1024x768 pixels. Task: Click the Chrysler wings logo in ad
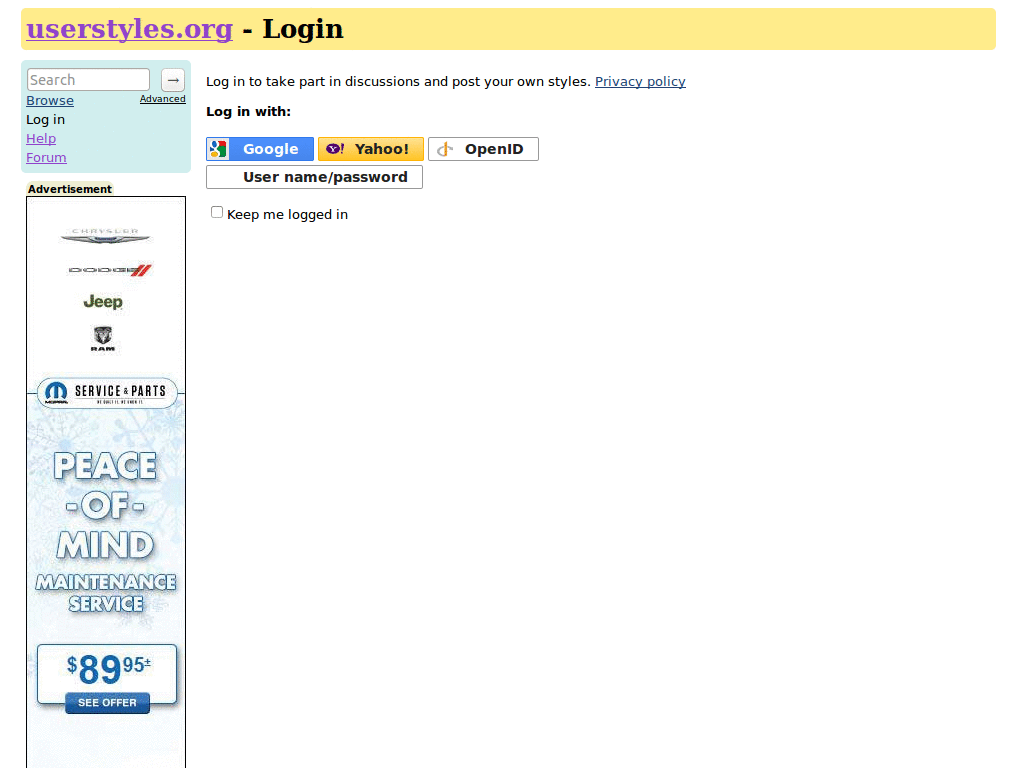(x=105, y=236)
